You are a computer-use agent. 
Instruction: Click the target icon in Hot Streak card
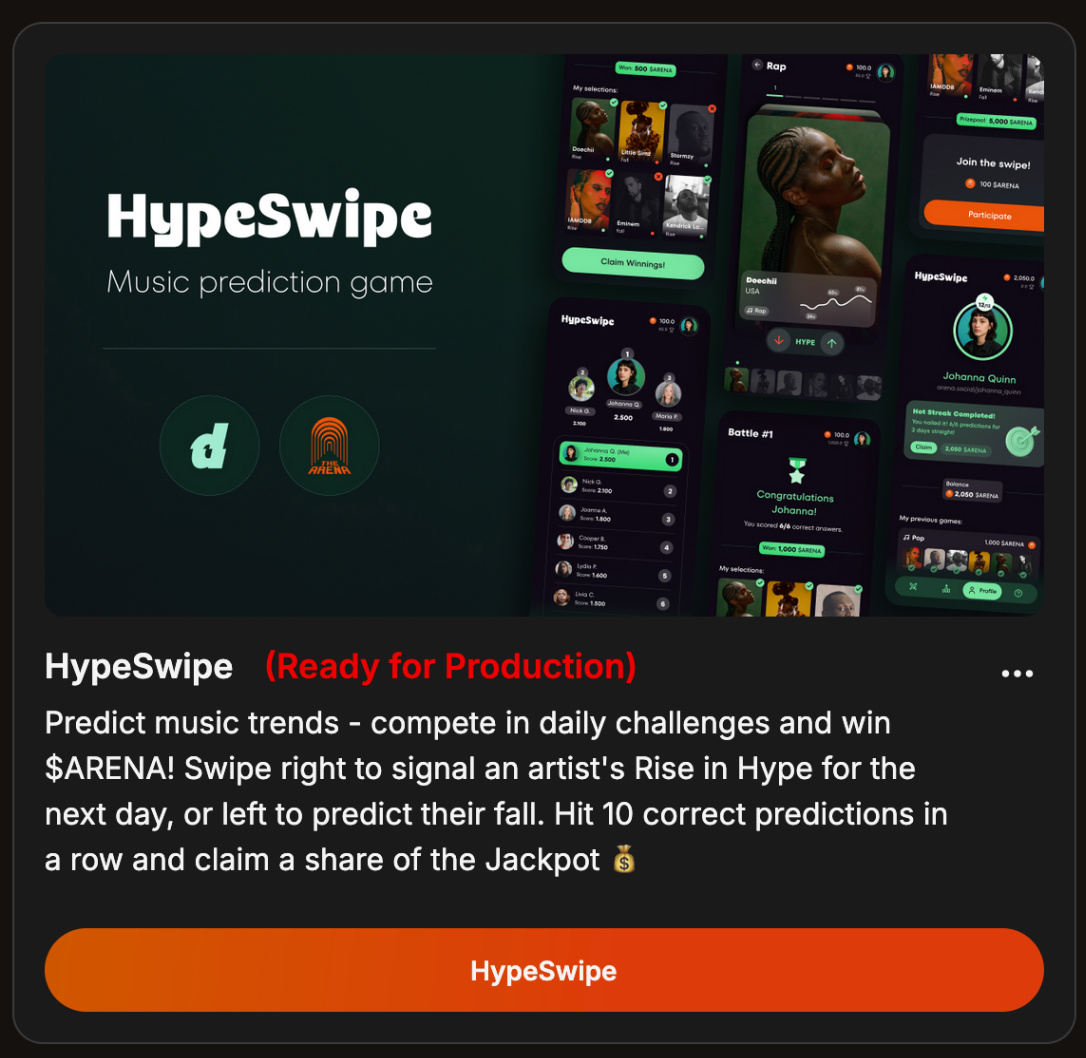pyautogui.click(x=1021, y=440)
